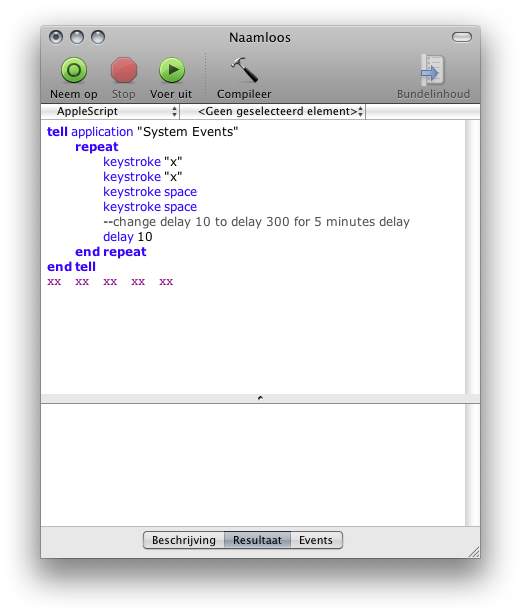
Task: Click the green Neem op record icon
Action: [74, 70]
